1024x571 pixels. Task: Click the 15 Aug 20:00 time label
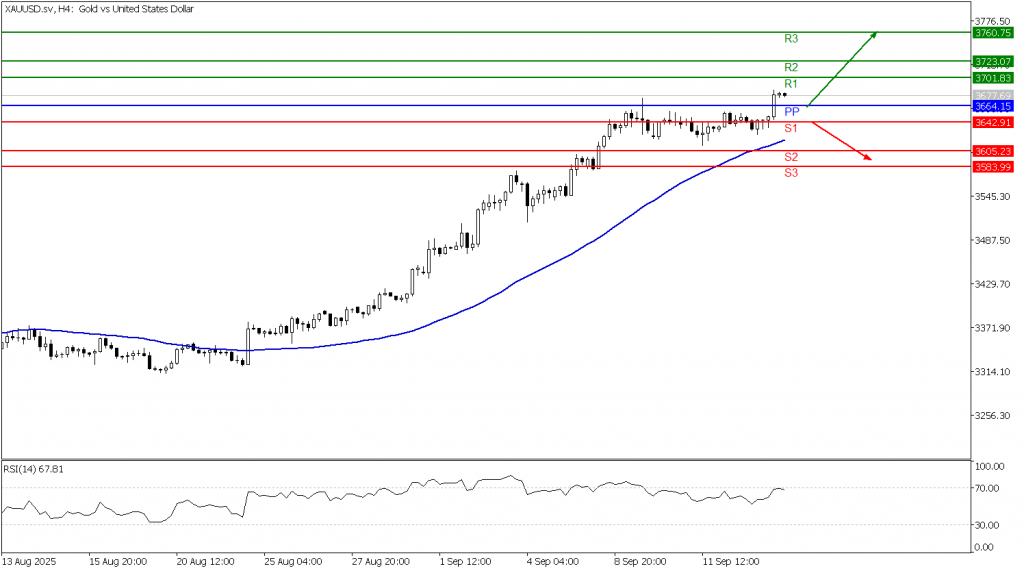(x=118, y=562)
